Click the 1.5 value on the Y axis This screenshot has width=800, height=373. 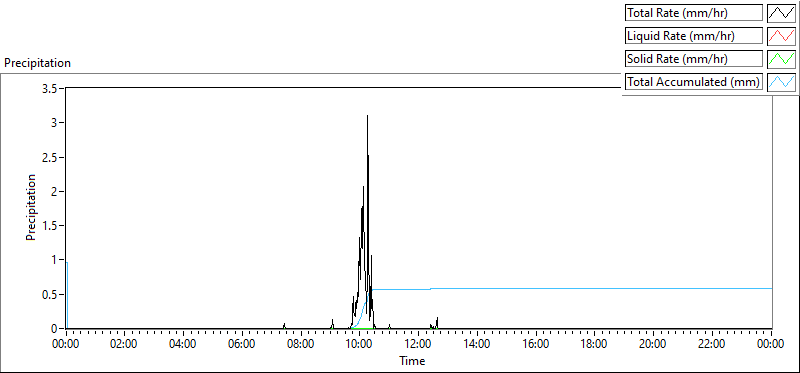(x=51, y=226)
